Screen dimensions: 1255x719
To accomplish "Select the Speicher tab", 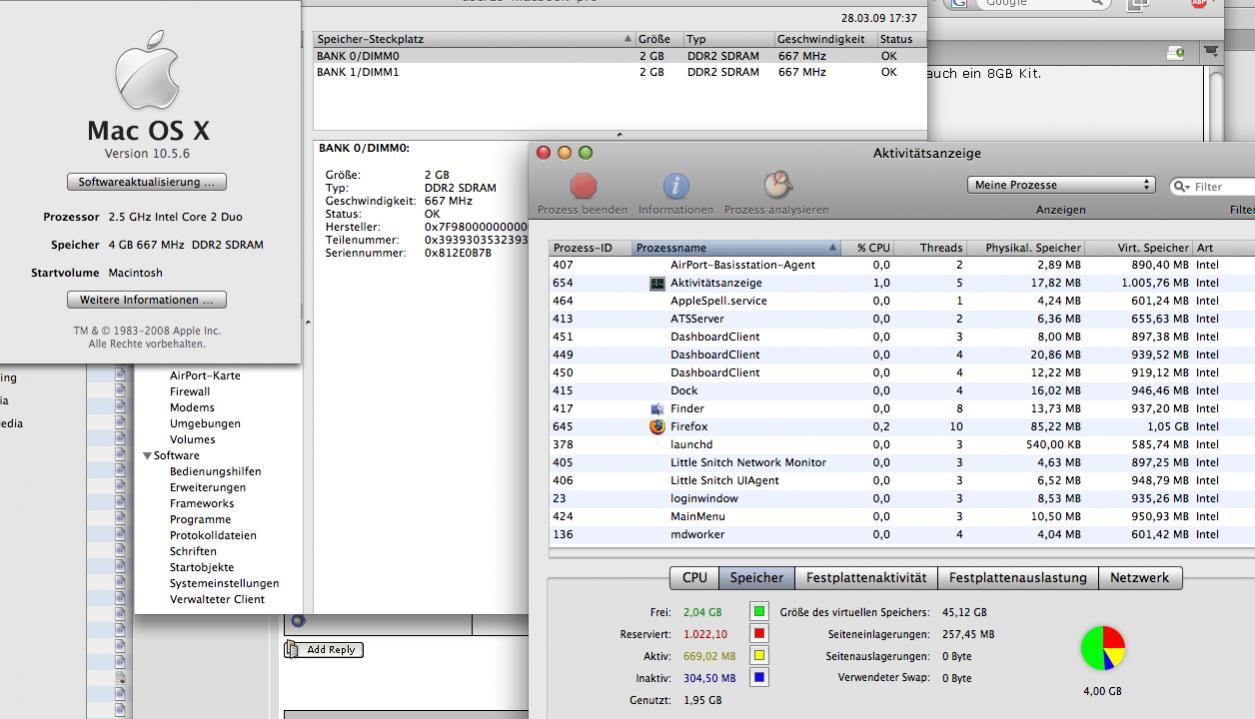I will (x=757, y=578).
